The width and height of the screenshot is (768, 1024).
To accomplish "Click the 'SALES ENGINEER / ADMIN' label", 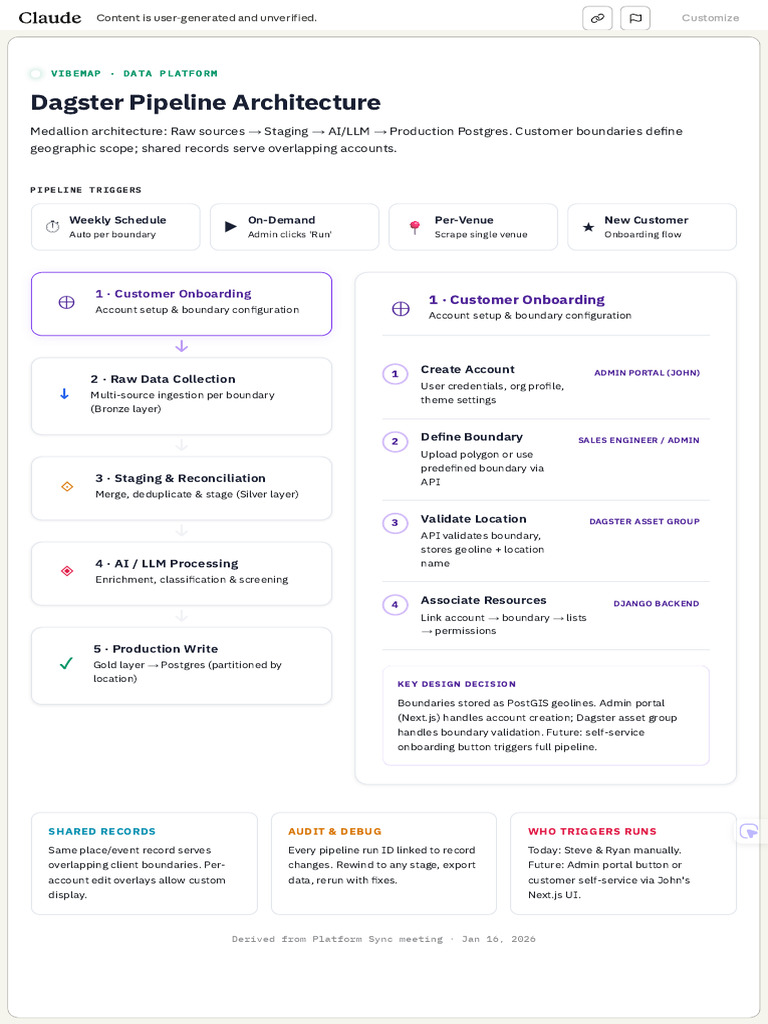I will point(639,440).
